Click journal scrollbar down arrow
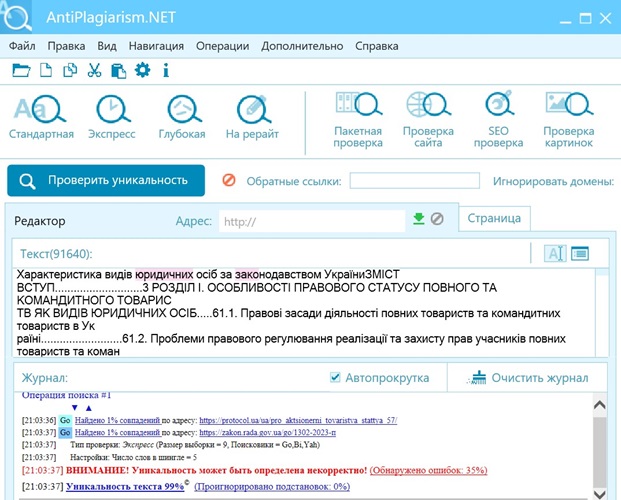Viewport: 621px width, 500px height. 600,494
